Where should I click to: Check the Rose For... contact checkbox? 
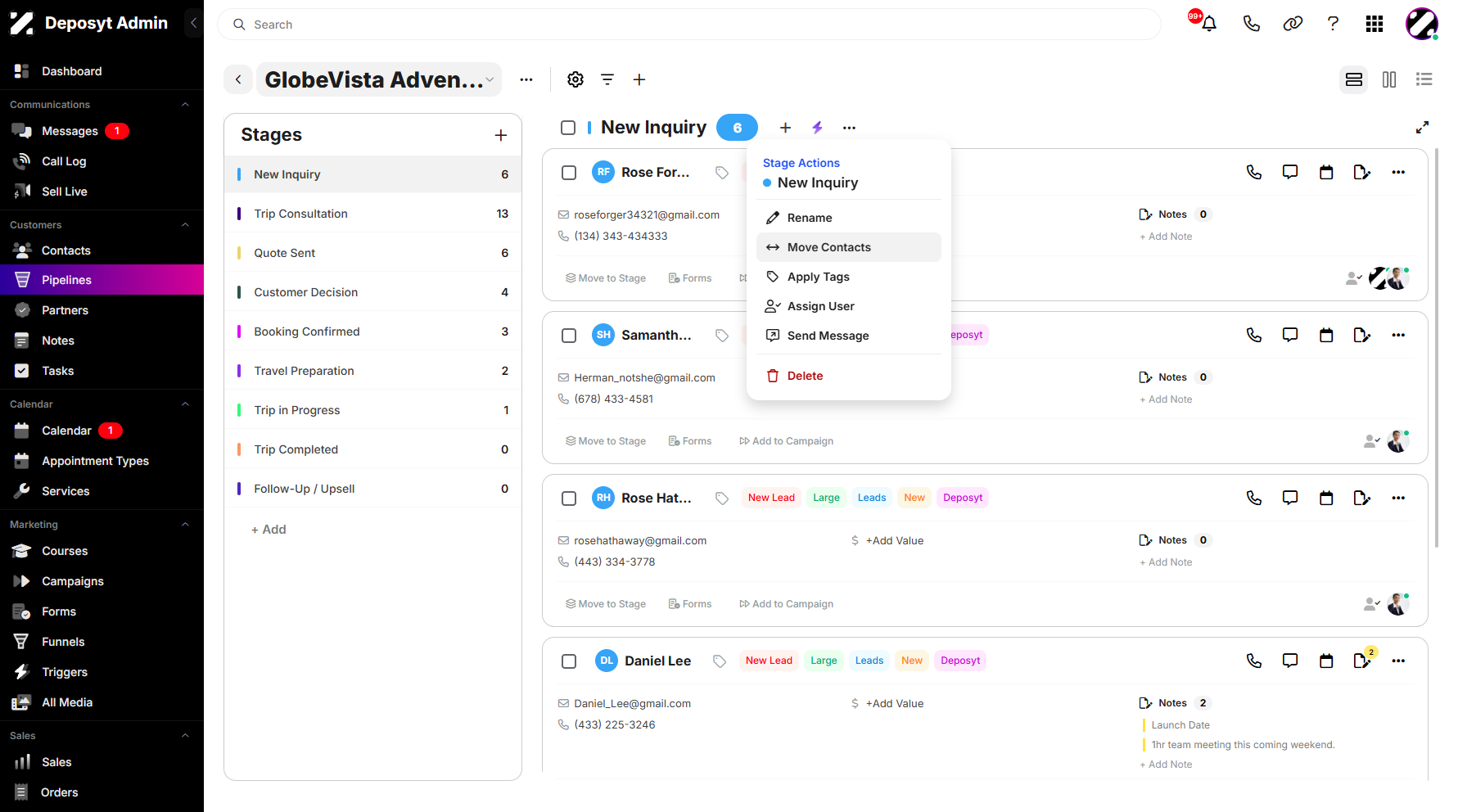coord(569,173)
